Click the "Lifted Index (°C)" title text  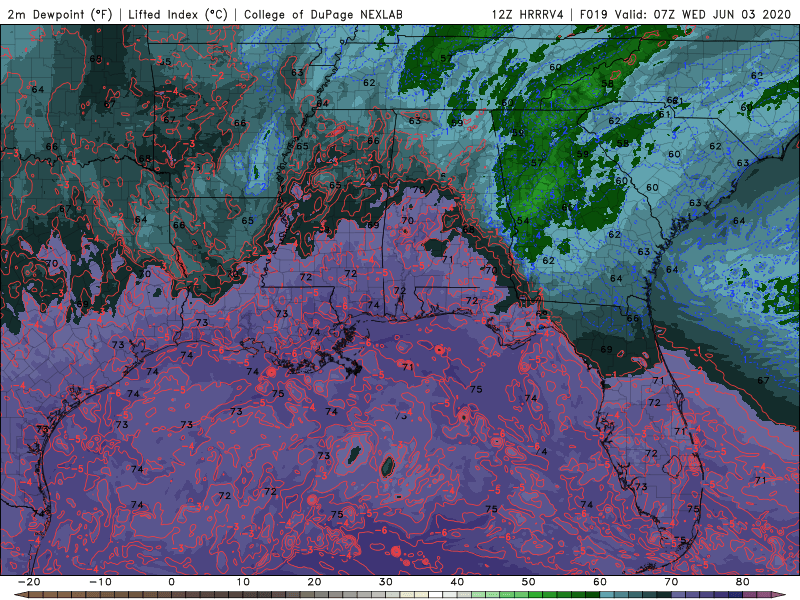pyautogui.click(x=178, y=14)
